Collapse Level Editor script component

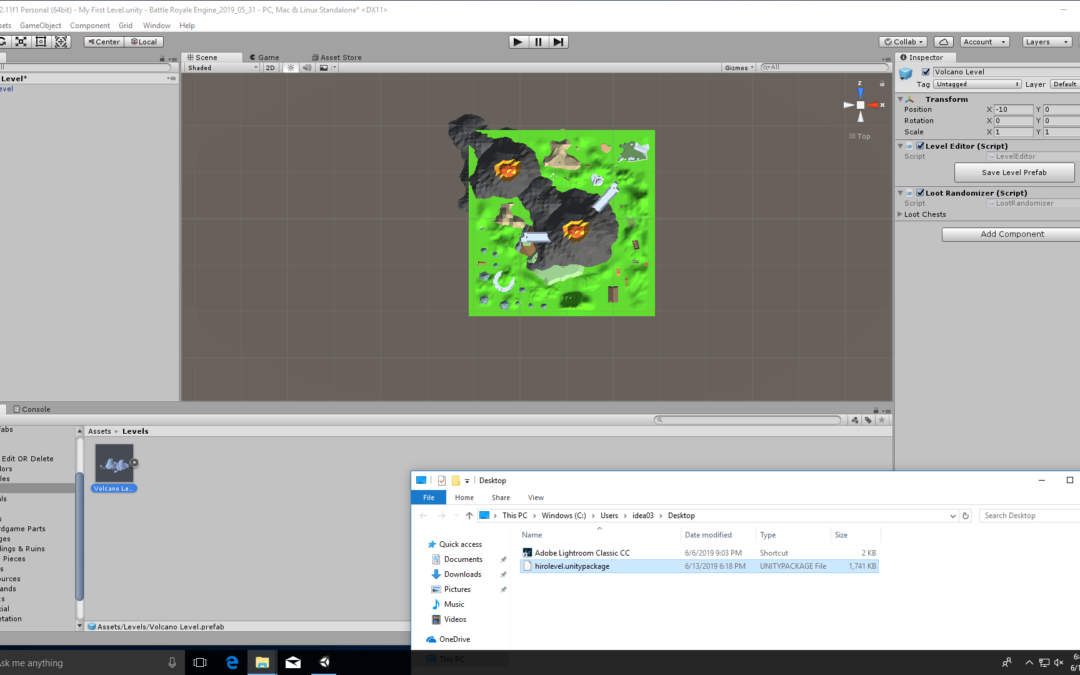coord(900,146)
